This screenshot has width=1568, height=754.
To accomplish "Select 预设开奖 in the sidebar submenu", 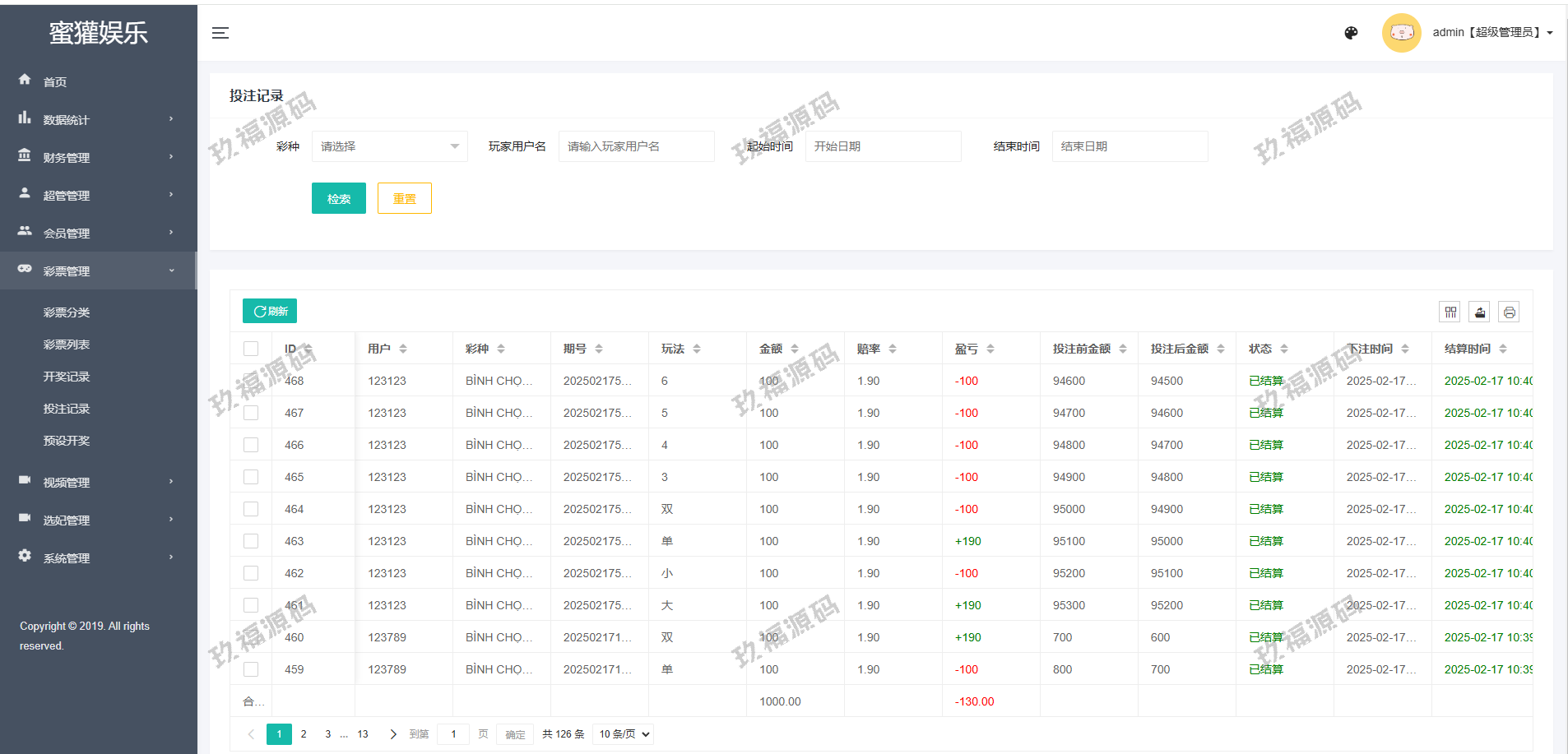I will (67, 441).
